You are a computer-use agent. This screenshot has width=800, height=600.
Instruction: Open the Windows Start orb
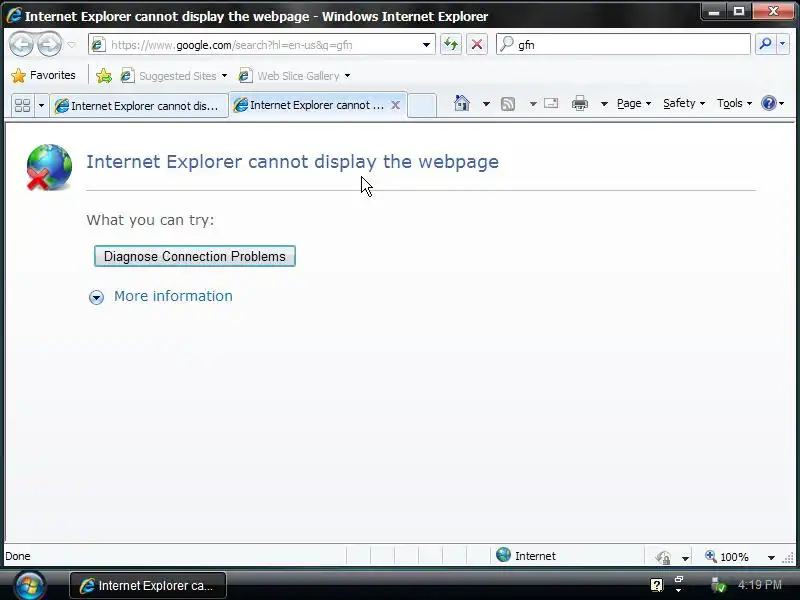click(30, 585)
